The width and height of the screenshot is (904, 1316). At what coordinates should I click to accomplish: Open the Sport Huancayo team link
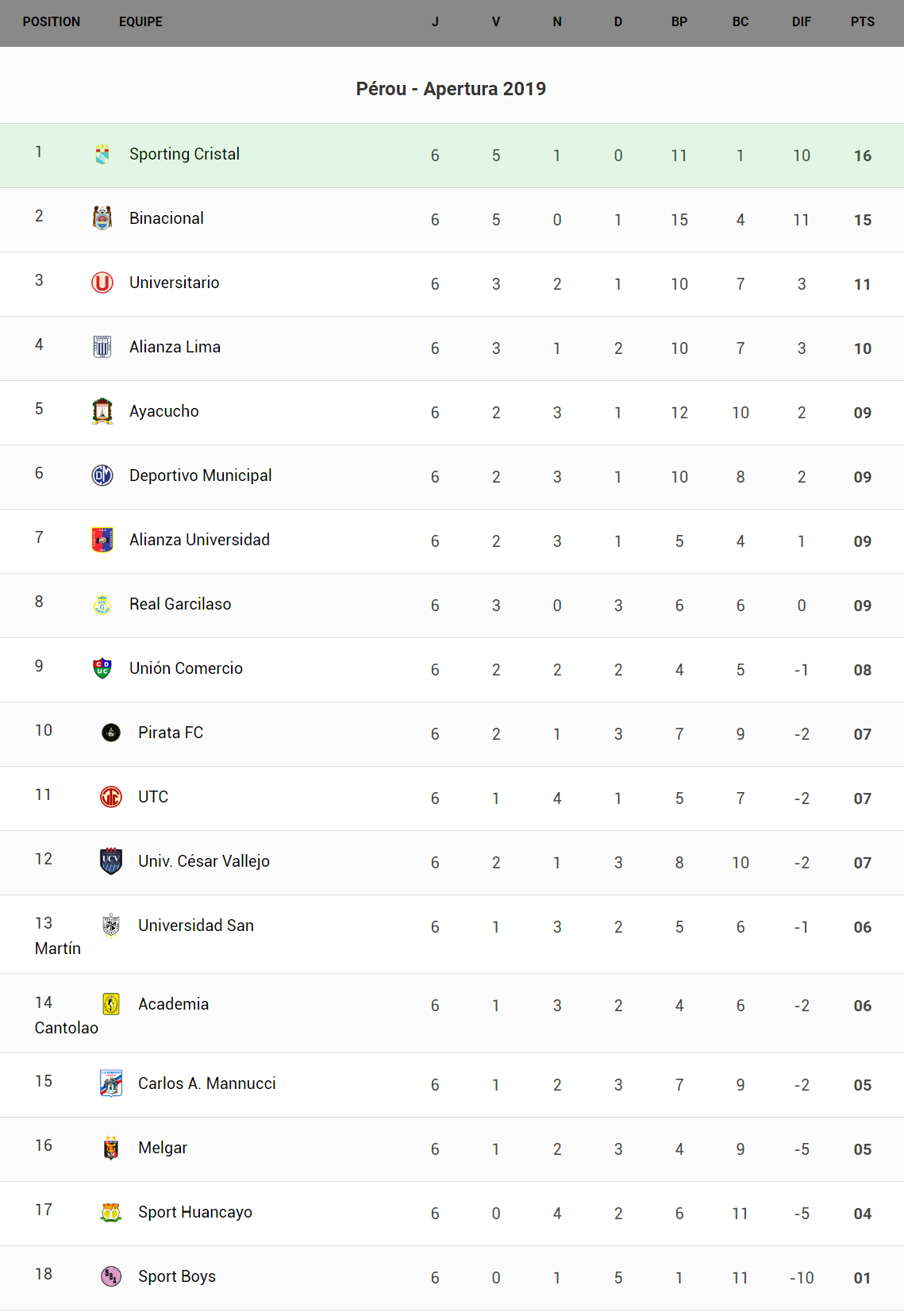point(195,1212)
